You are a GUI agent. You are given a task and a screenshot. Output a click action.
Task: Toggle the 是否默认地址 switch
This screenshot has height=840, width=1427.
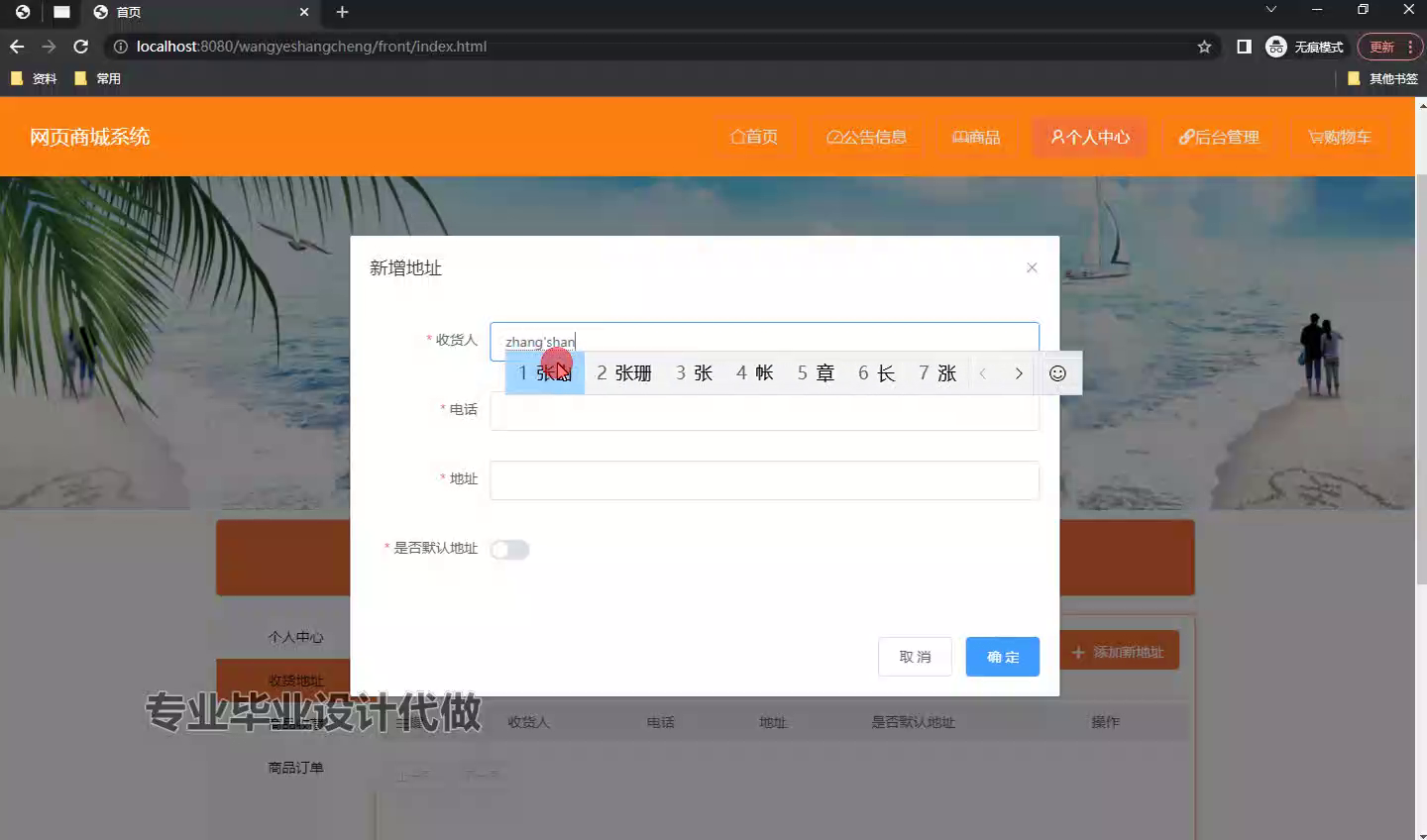[510, 550]
